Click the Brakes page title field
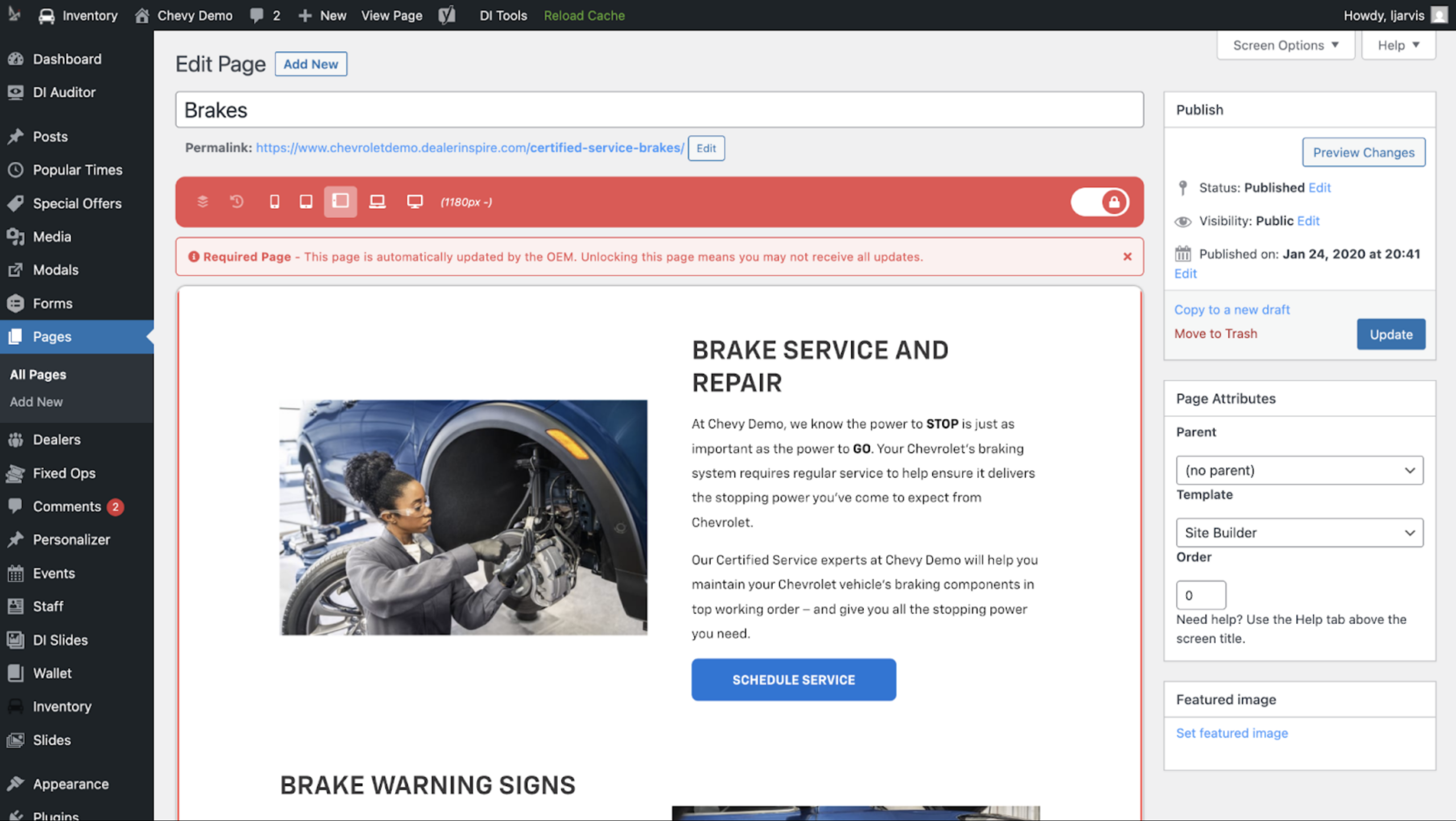Image resolution: width=1456 pixels, height=821 pixels. point(659,110)
